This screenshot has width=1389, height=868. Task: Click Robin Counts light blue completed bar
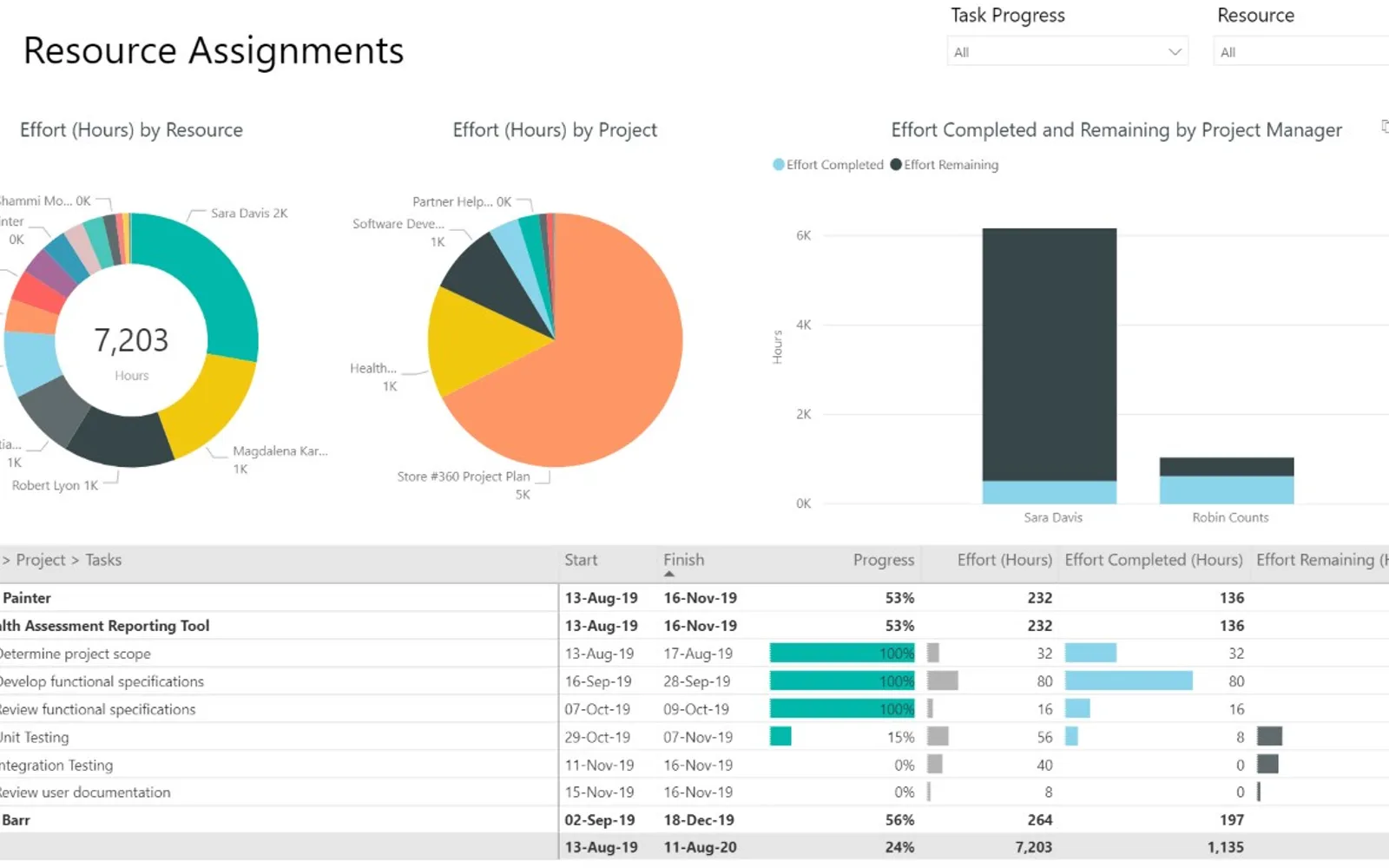[x=1227, y=490]
